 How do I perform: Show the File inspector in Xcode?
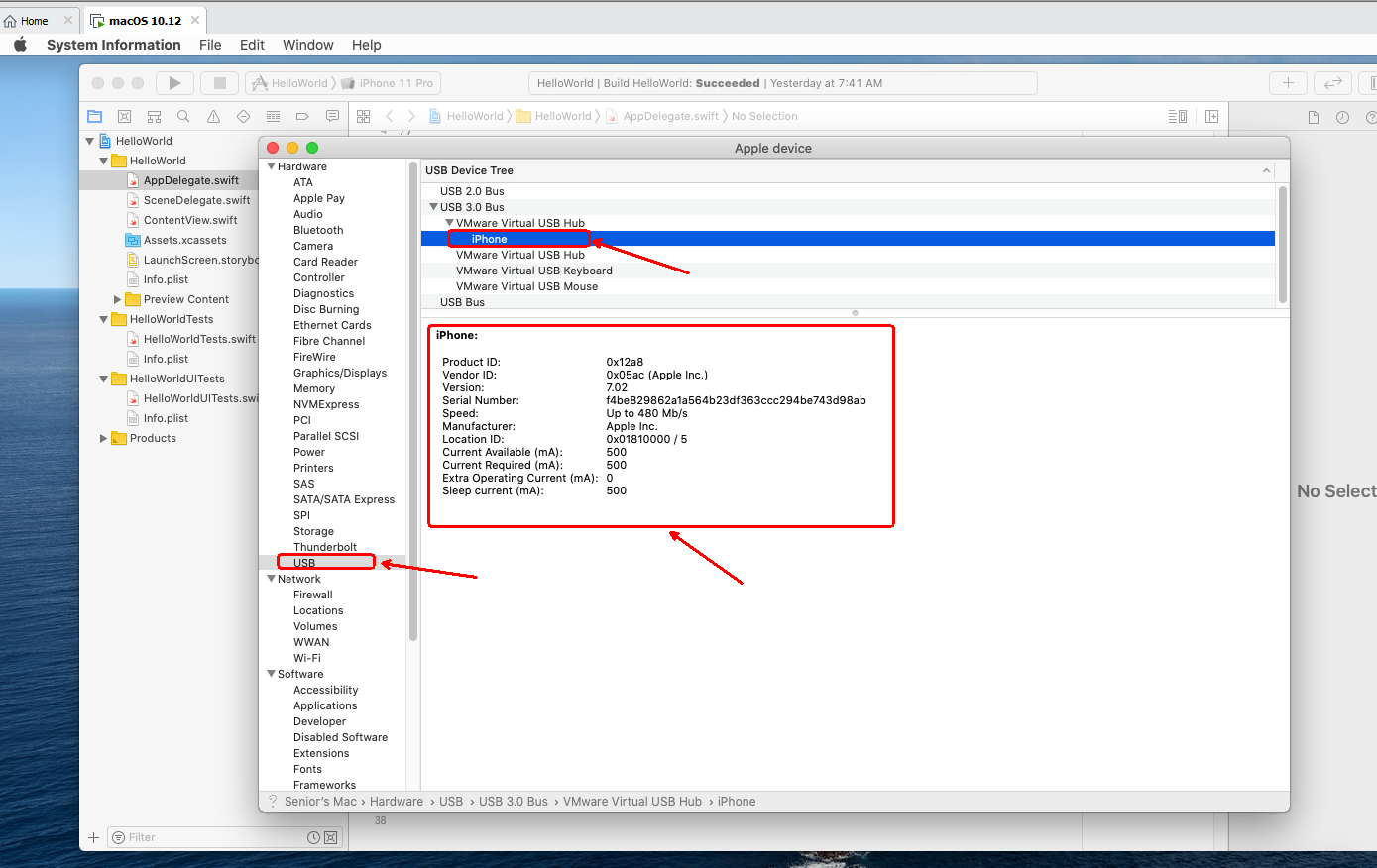pos(1314,117)
